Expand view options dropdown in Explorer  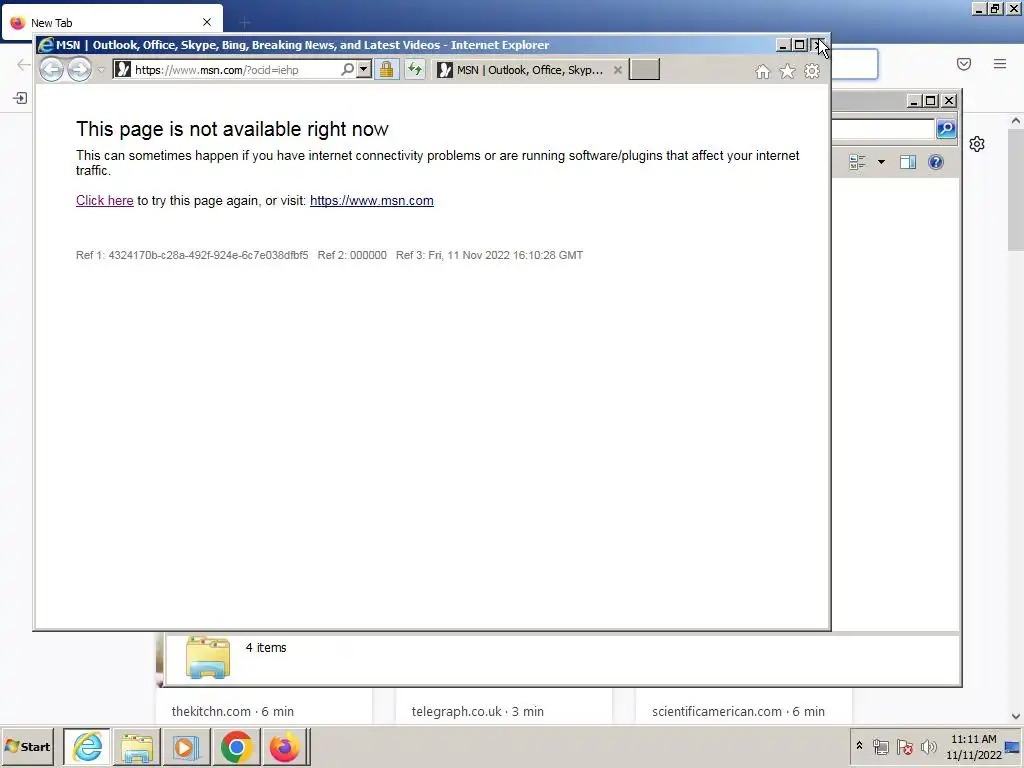881,162
